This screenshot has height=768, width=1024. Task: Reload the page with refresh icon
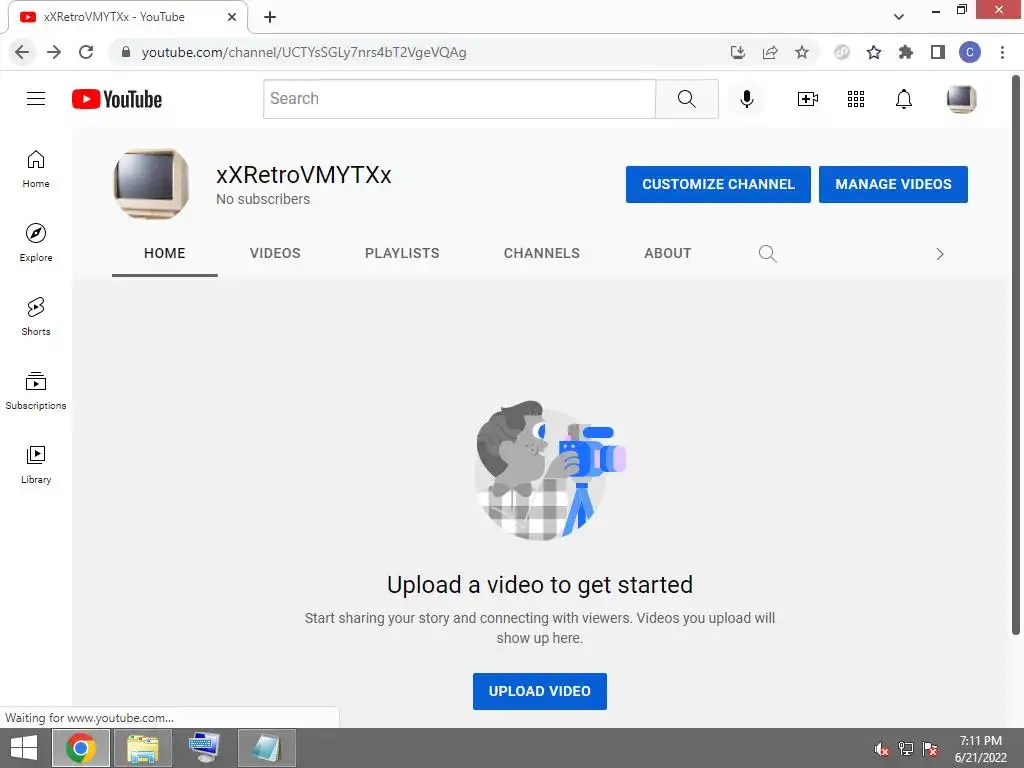pos(86,52)
